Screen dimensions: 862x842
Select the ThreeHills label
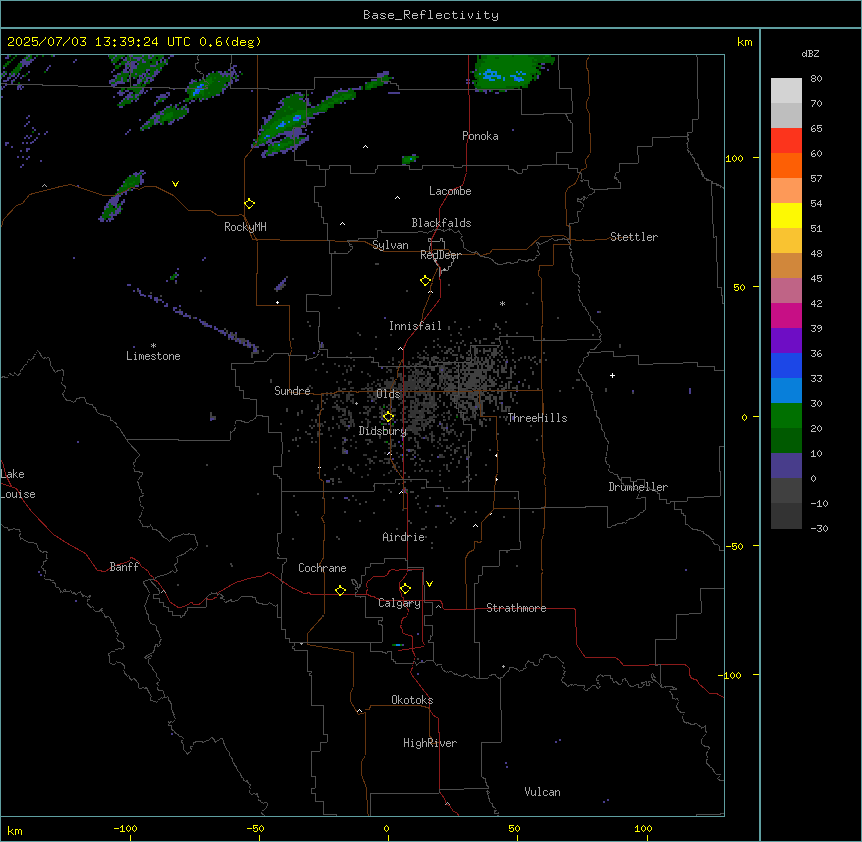(x=537, y=418)
